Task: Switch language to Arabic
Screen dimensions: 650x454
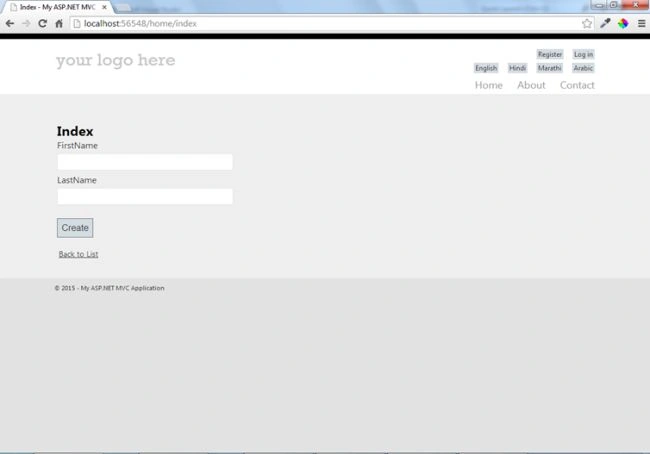Action: click(x=583, y=68)
